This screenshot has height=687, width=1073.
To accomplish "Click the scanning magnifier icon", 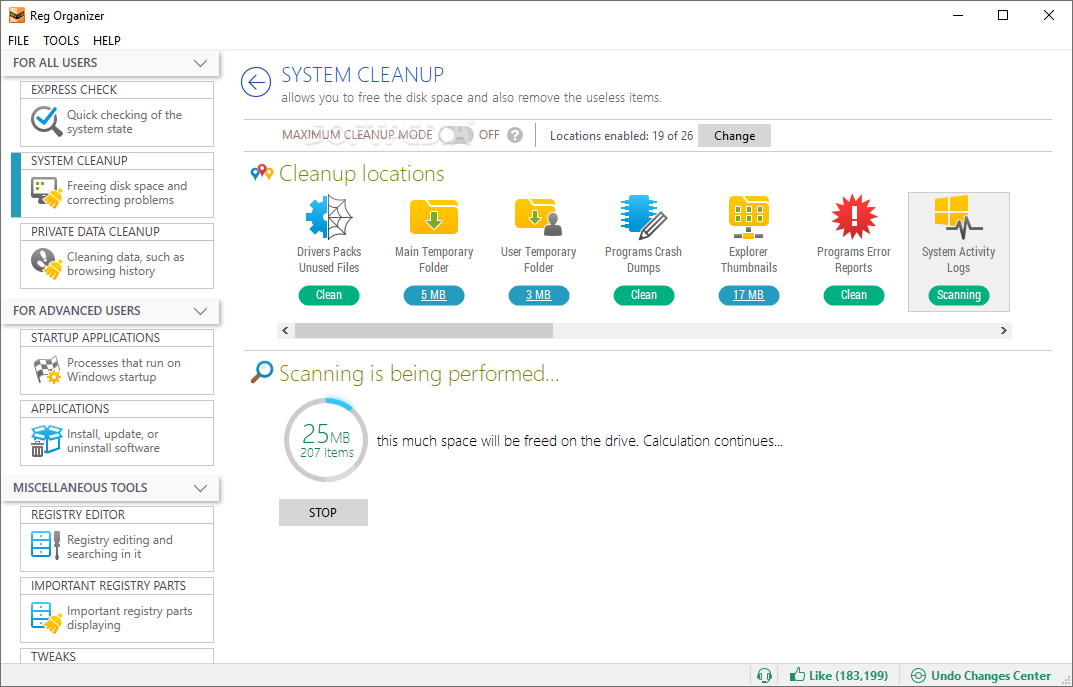I will pos(261,372).
